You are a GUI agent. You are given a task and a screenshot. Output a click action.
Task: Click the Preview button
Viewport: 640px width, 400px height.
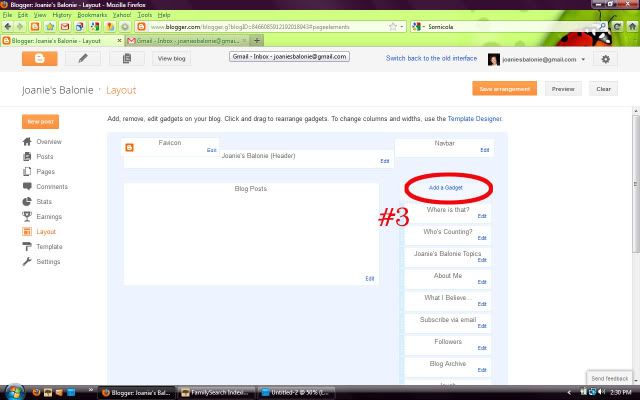pos(564,89)
